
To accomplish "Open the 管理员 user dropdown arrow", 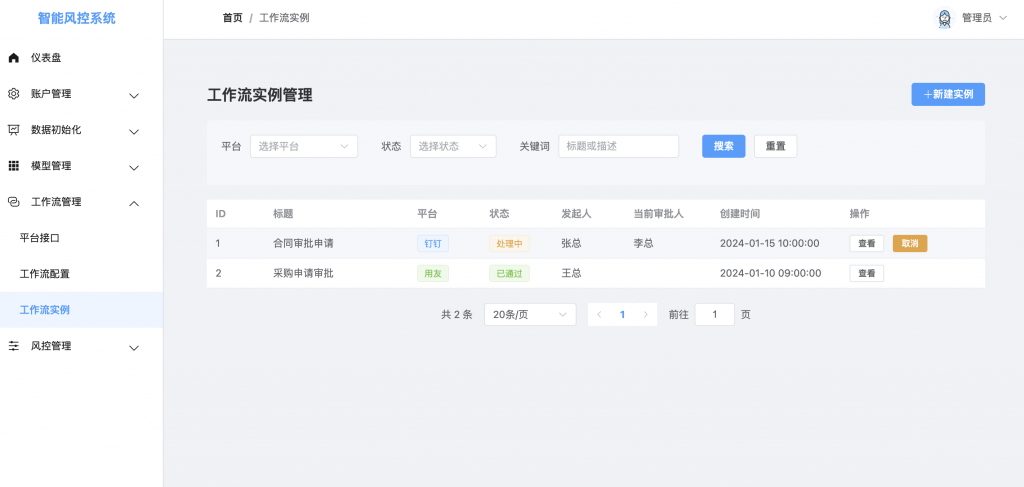I will (1004, 18).
